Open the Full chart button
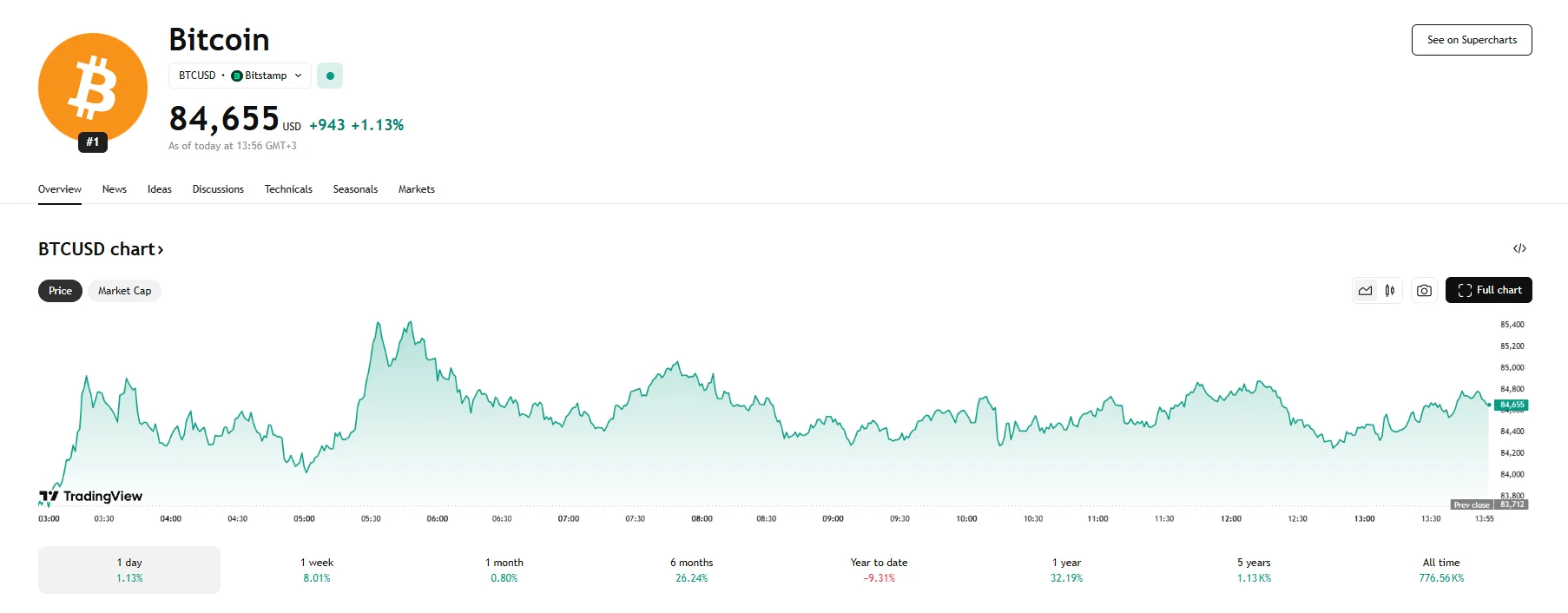1568x613 pixels. (x=1489, y=290)
